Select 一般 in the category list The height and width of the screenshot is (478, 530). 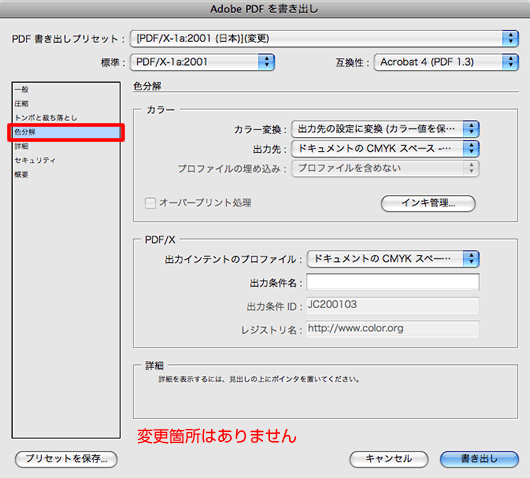(x=66, y=90)
